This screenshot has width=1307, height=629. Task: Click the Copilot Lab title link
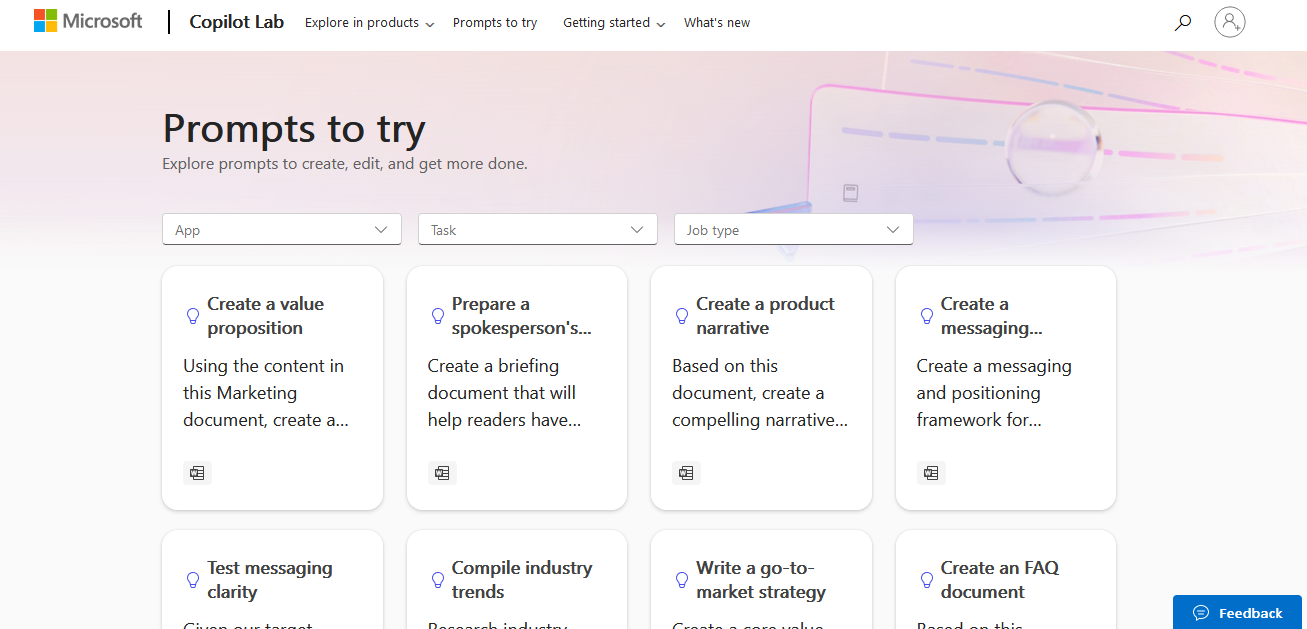pyautogui.click(x=237, y=22)
